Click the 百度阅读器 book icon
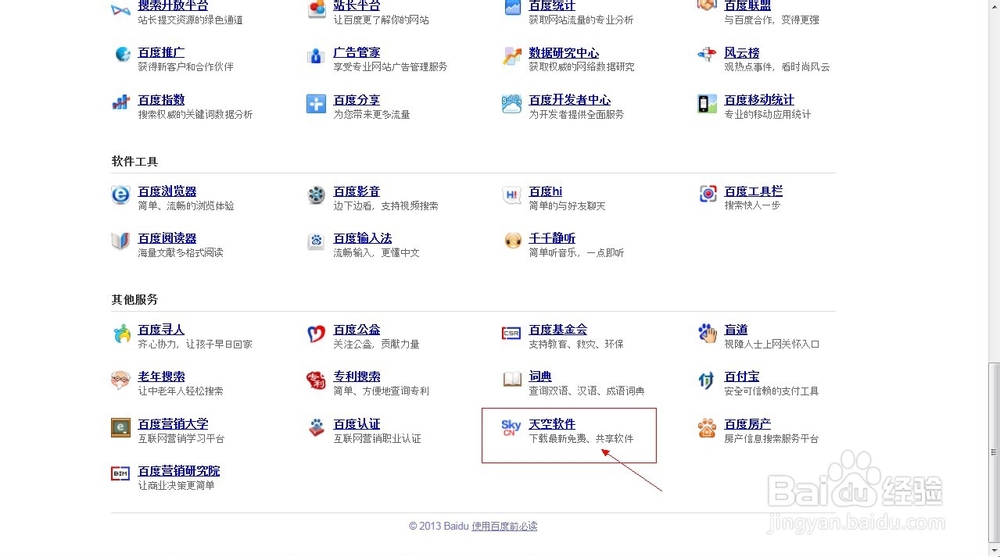This screenshot has width=1000, height=557. tap(121, 241)
